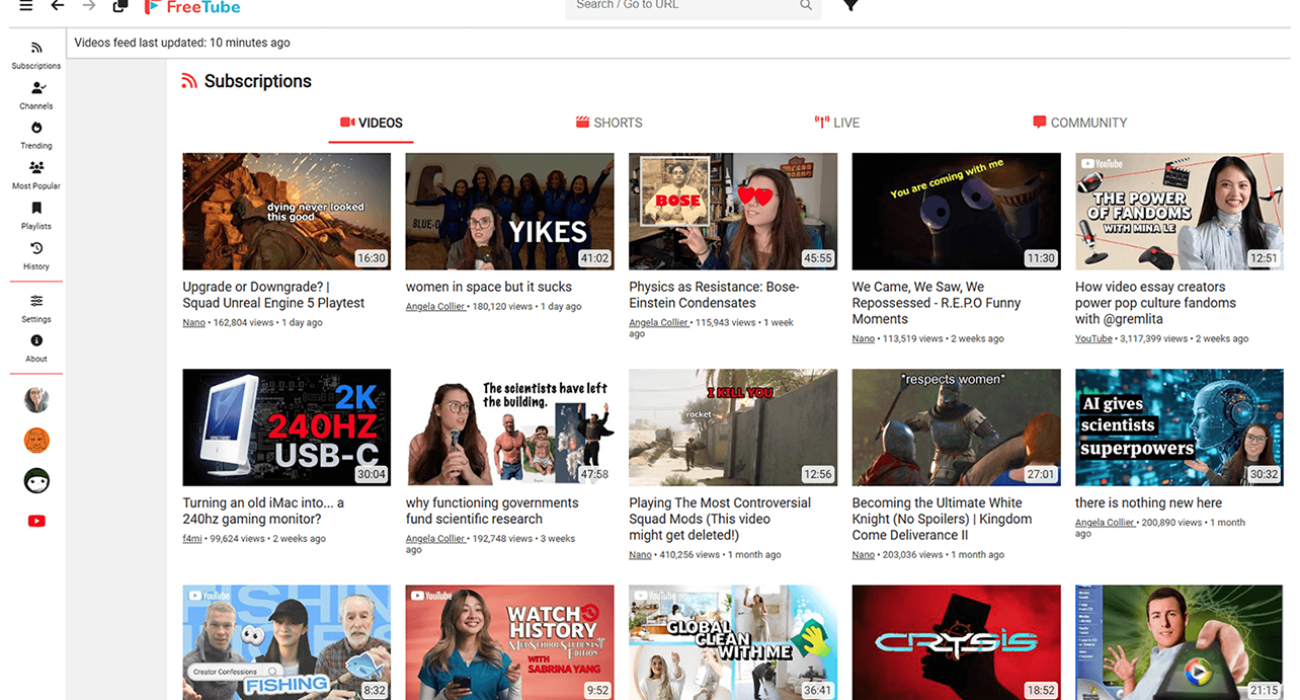
Task: Switch to the LIVE tab
Action: click(x=837, y=122)
